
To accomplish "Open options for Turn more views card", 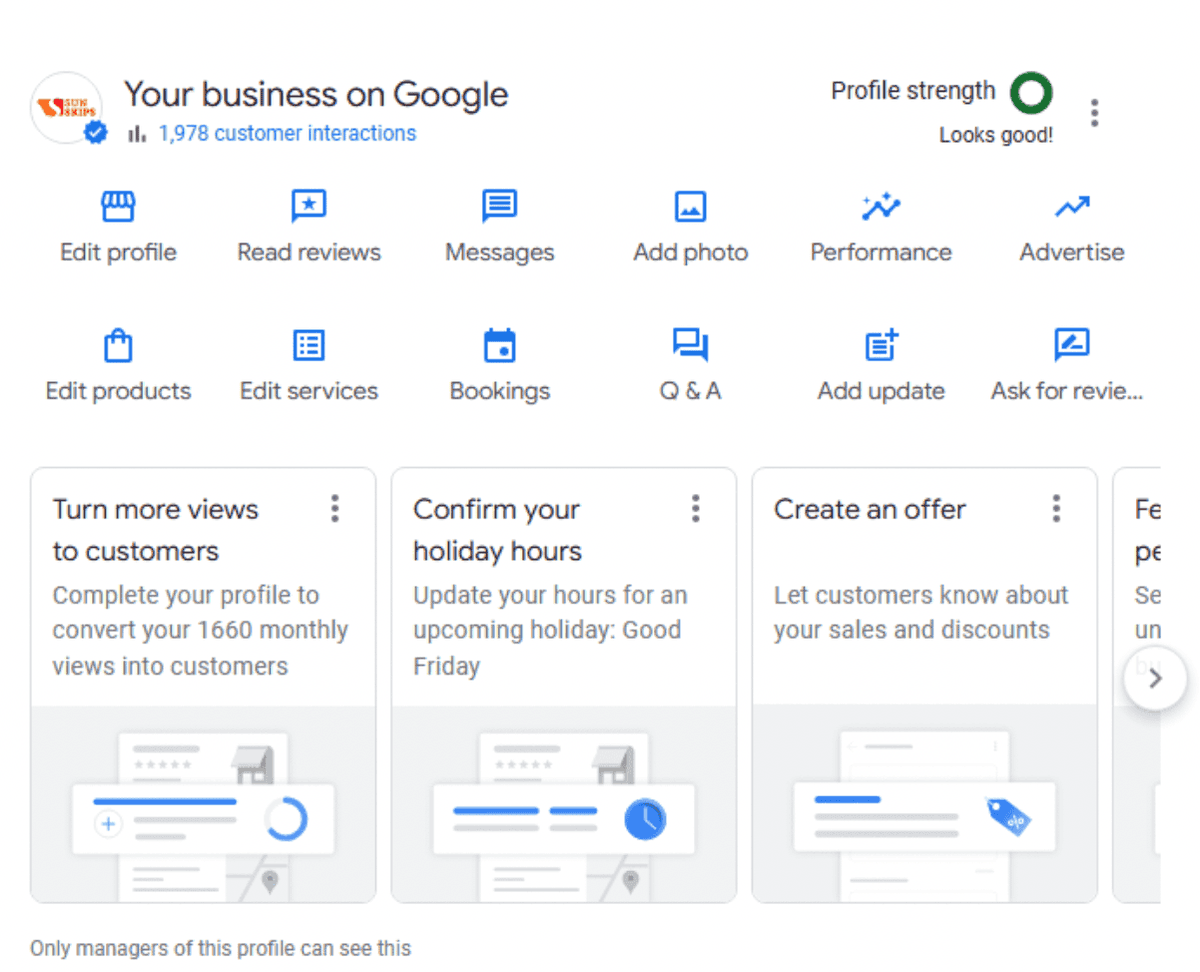I will (335, 509).
